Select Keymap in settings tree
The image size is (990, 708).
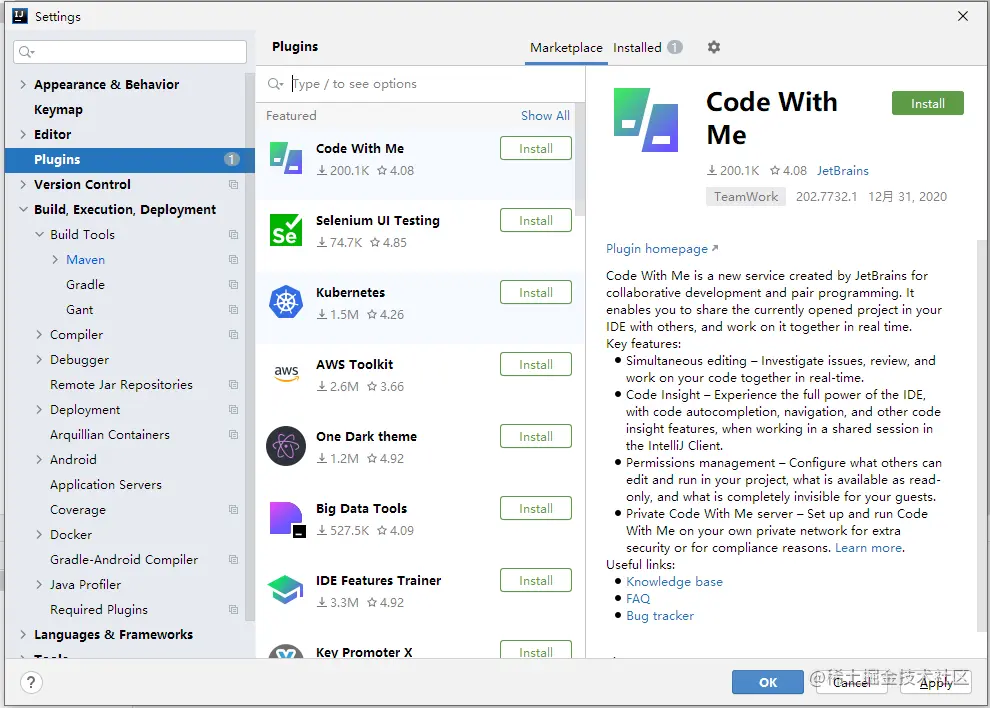click(x=58, y=109)
